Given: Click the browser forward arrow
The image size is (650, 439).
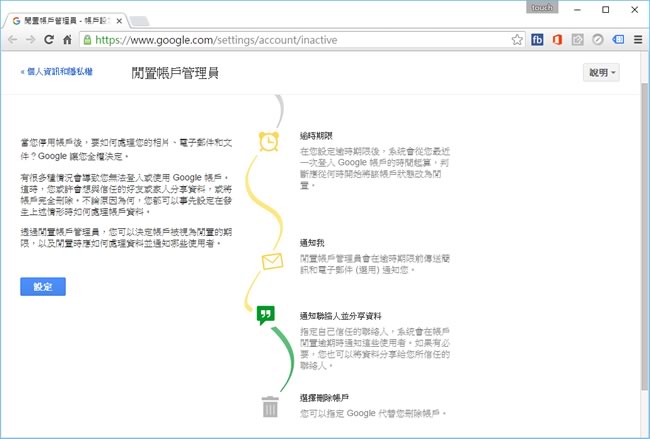Looking at the screenshot, I should [31, 40].
